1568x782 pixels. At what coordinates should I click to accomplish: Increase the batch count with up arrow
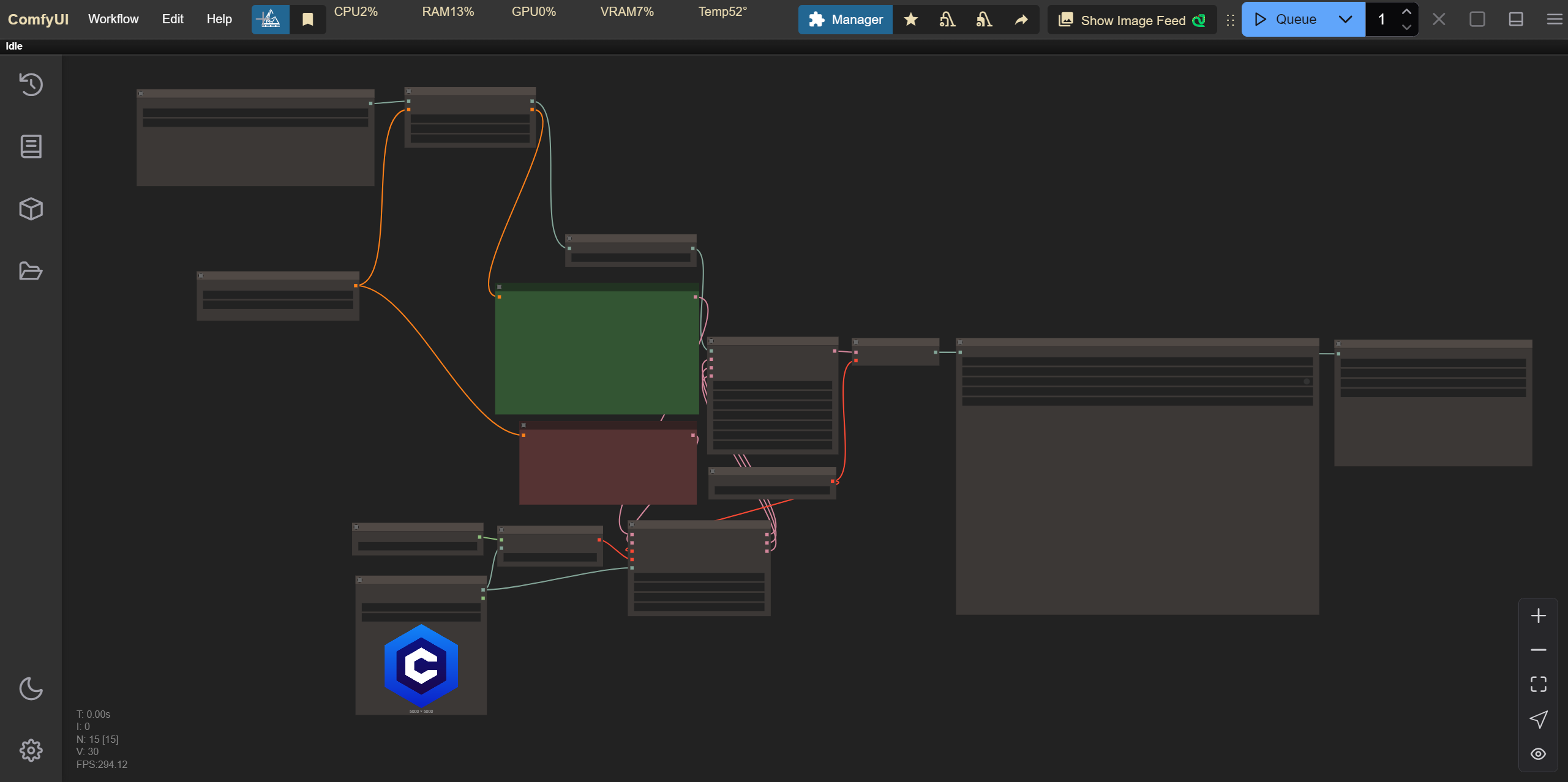click(x=1406, y=12)
